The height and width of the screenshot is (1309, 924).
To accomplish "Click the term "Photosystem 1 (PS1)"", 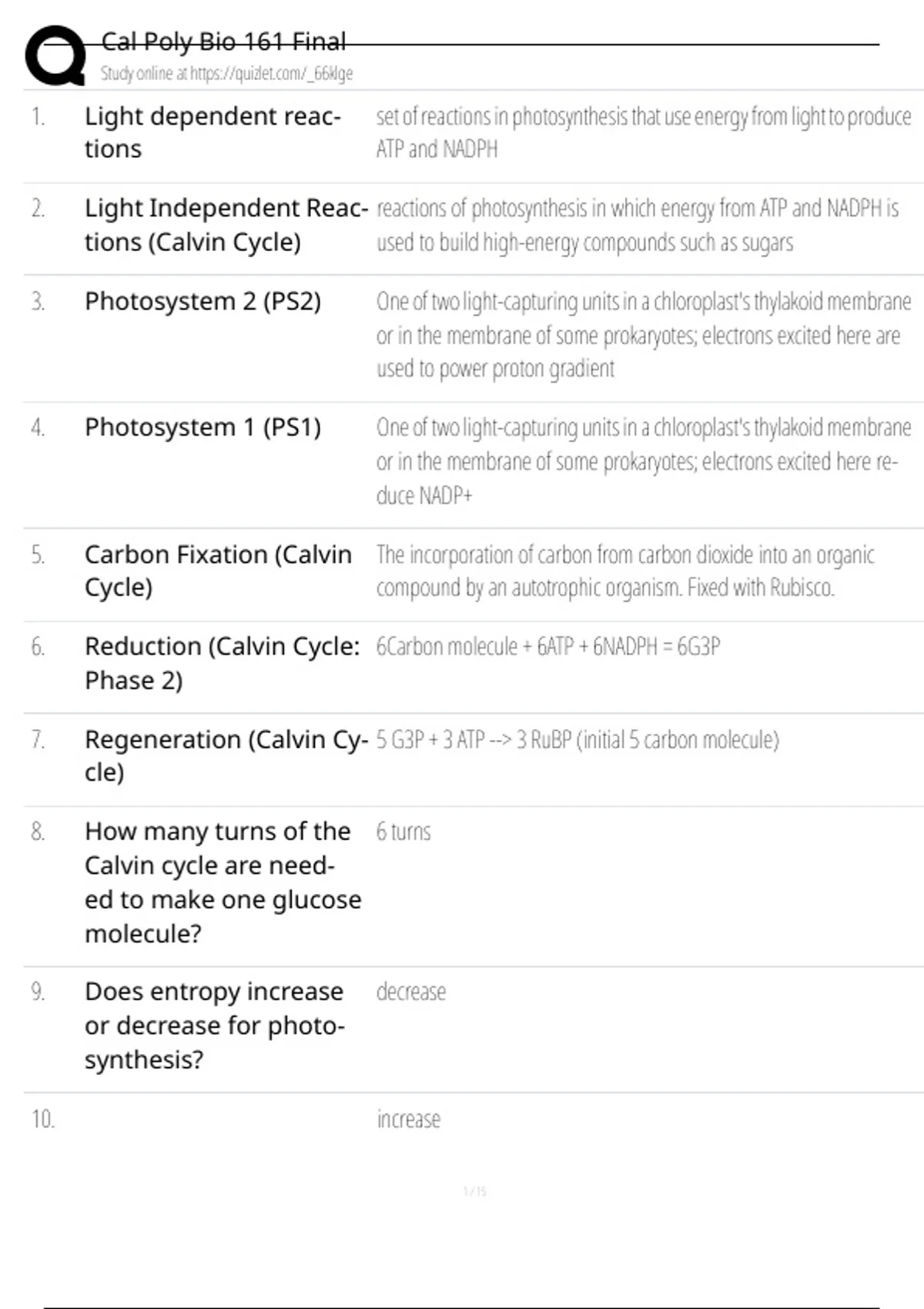I will pos(203,427).
